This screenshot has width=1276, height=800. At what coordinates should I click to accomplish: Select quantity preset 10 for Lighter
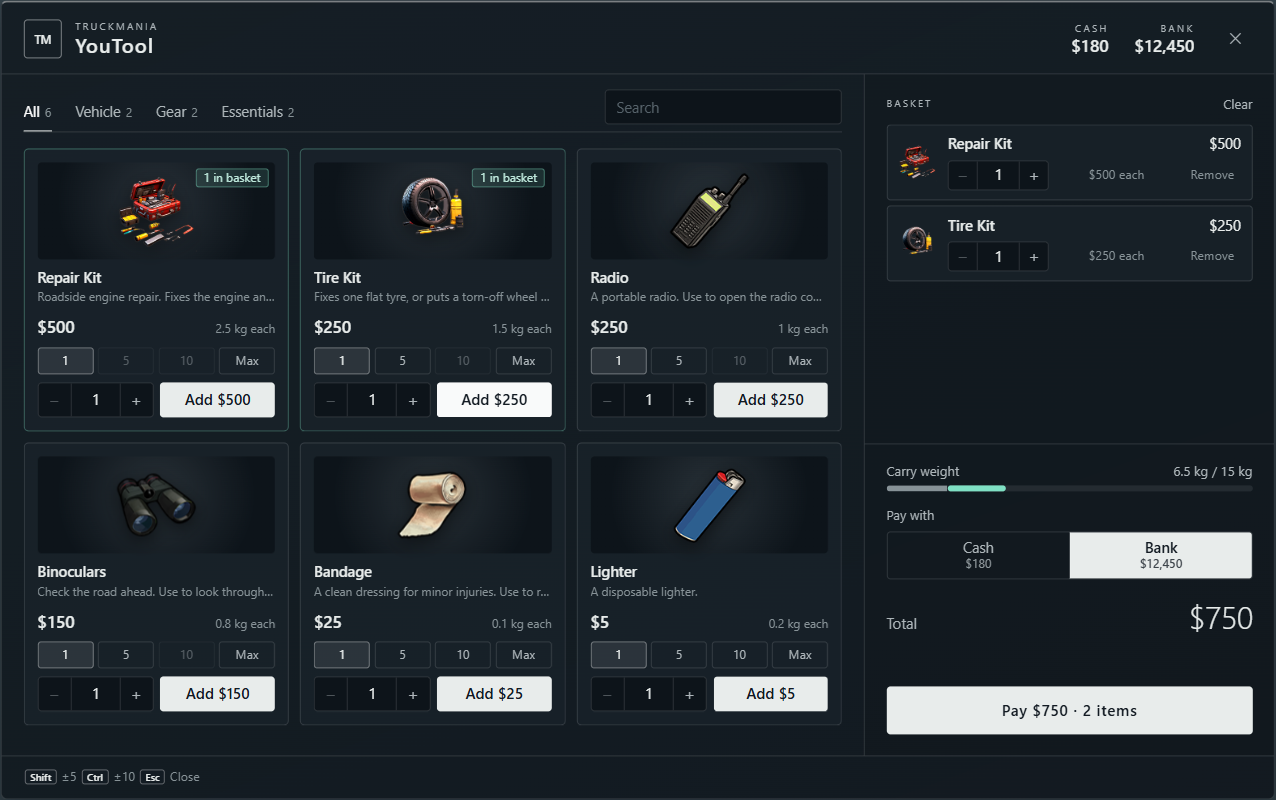coord(740,655)
